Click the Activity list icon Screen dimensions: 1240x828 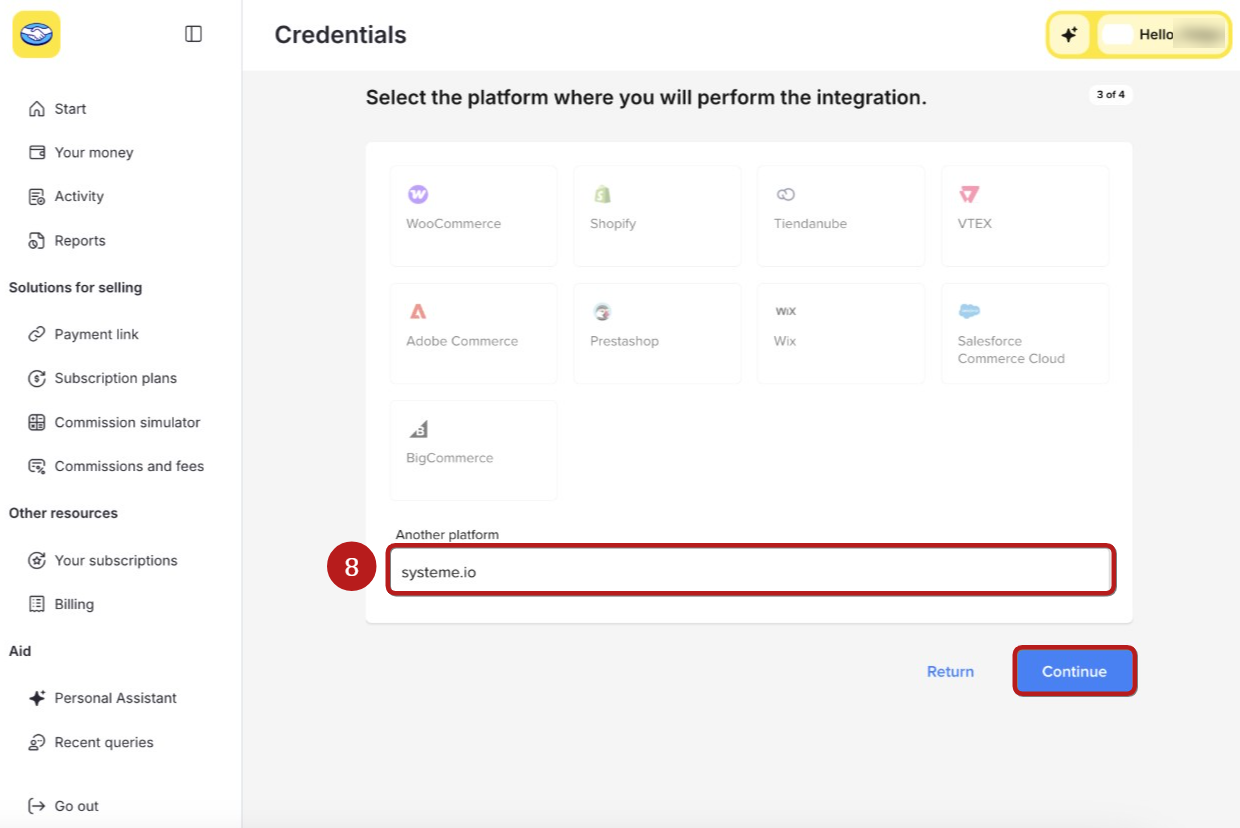[37, 197]
